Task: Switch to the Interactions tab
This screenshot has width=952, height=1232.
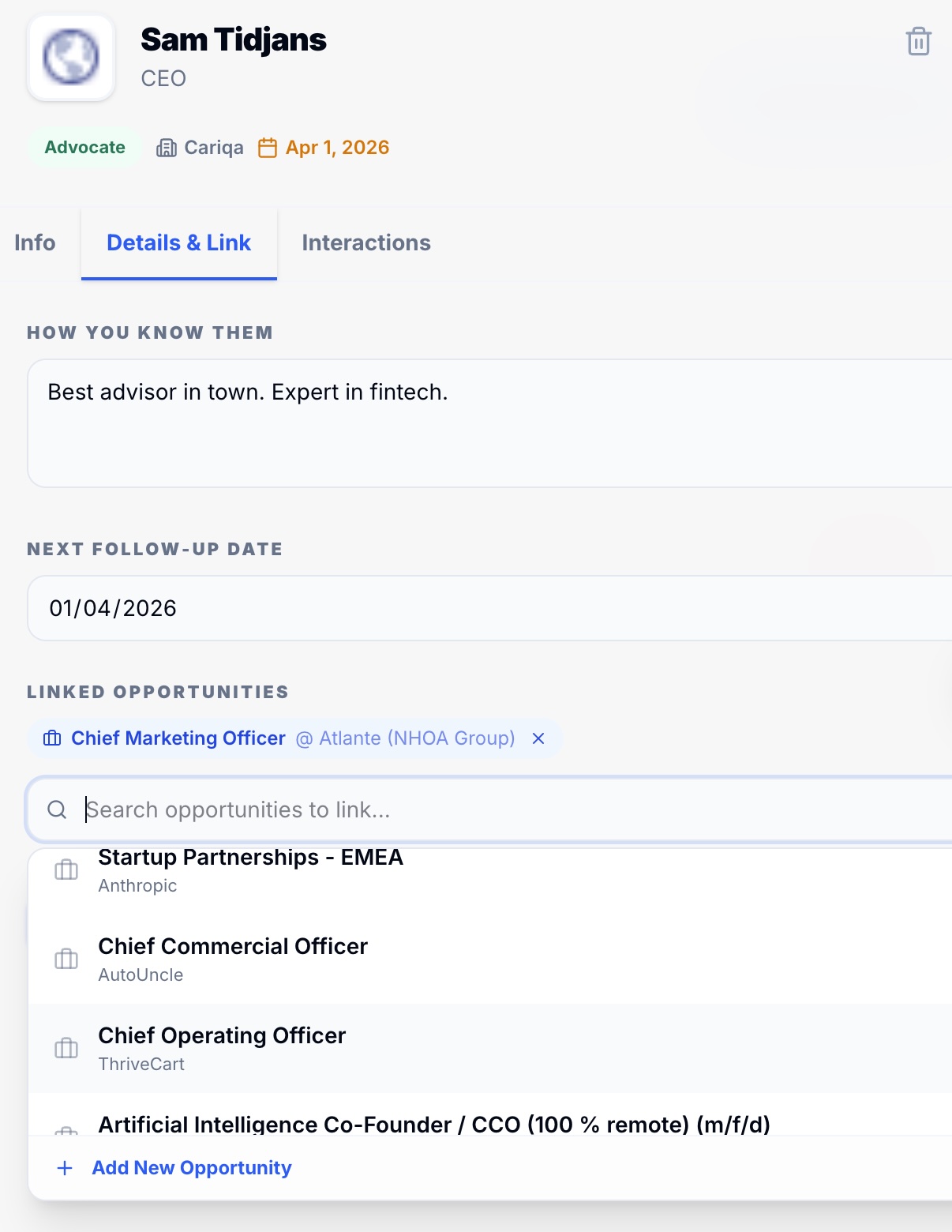Action: point(366,243)
